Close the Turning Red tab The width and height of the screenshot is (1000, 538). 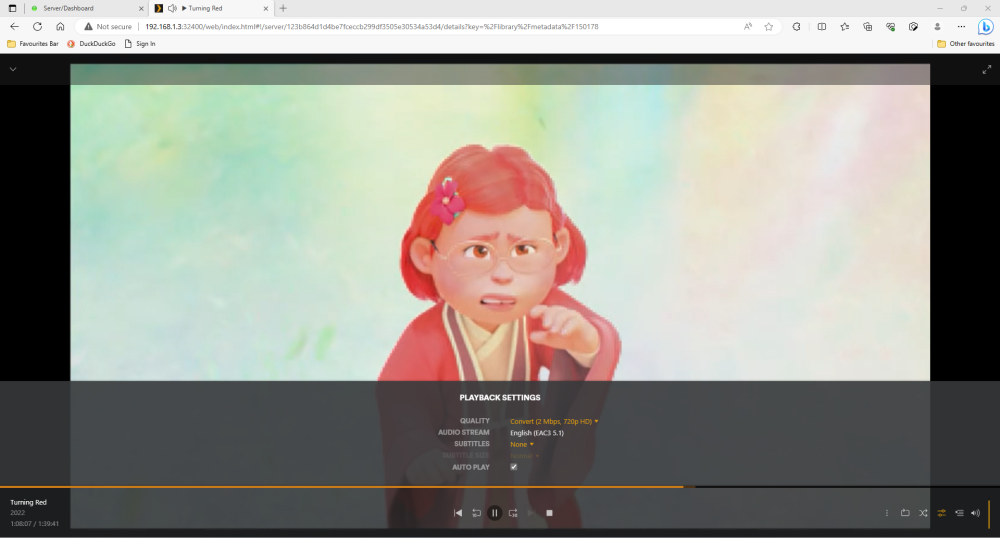click(265, 8)
